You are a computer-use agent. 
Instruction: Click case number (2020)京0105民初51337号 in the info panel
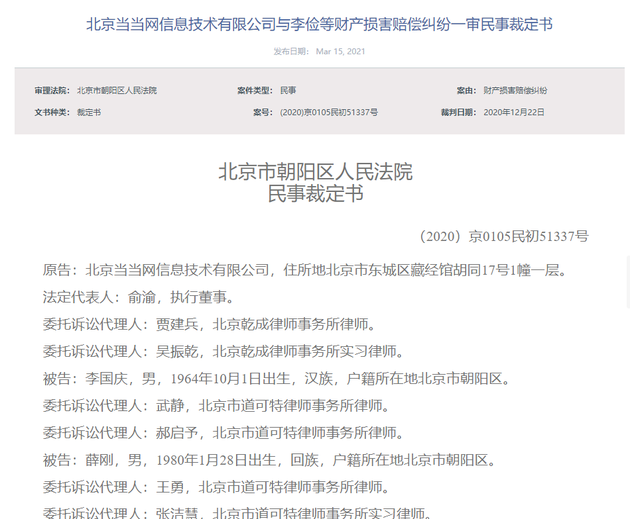329,112
